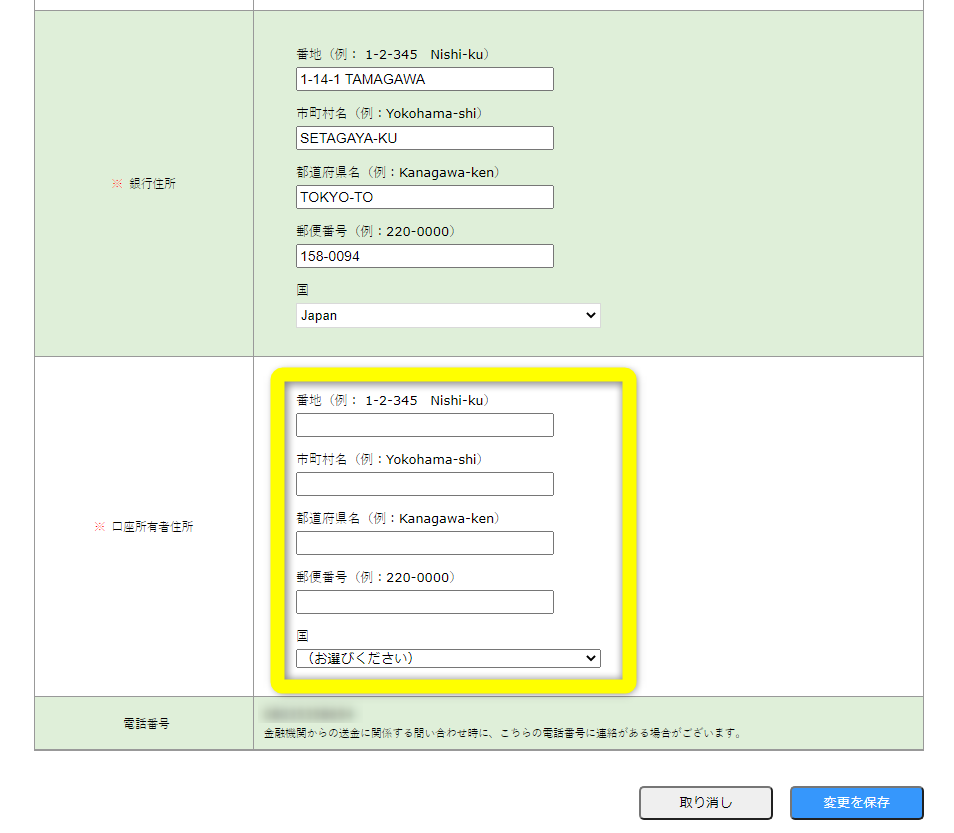Click the blurred phone number value

308,714
